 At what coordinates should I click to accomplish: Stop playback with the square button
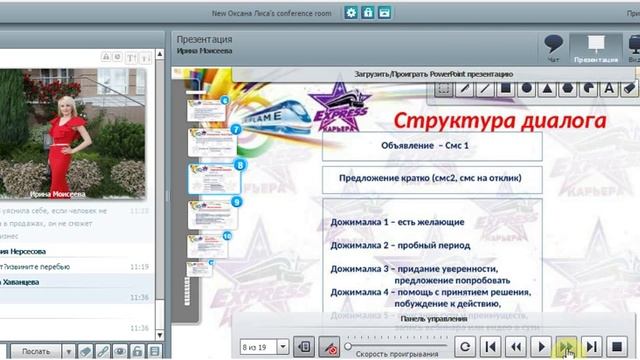[x=617, y=347]
